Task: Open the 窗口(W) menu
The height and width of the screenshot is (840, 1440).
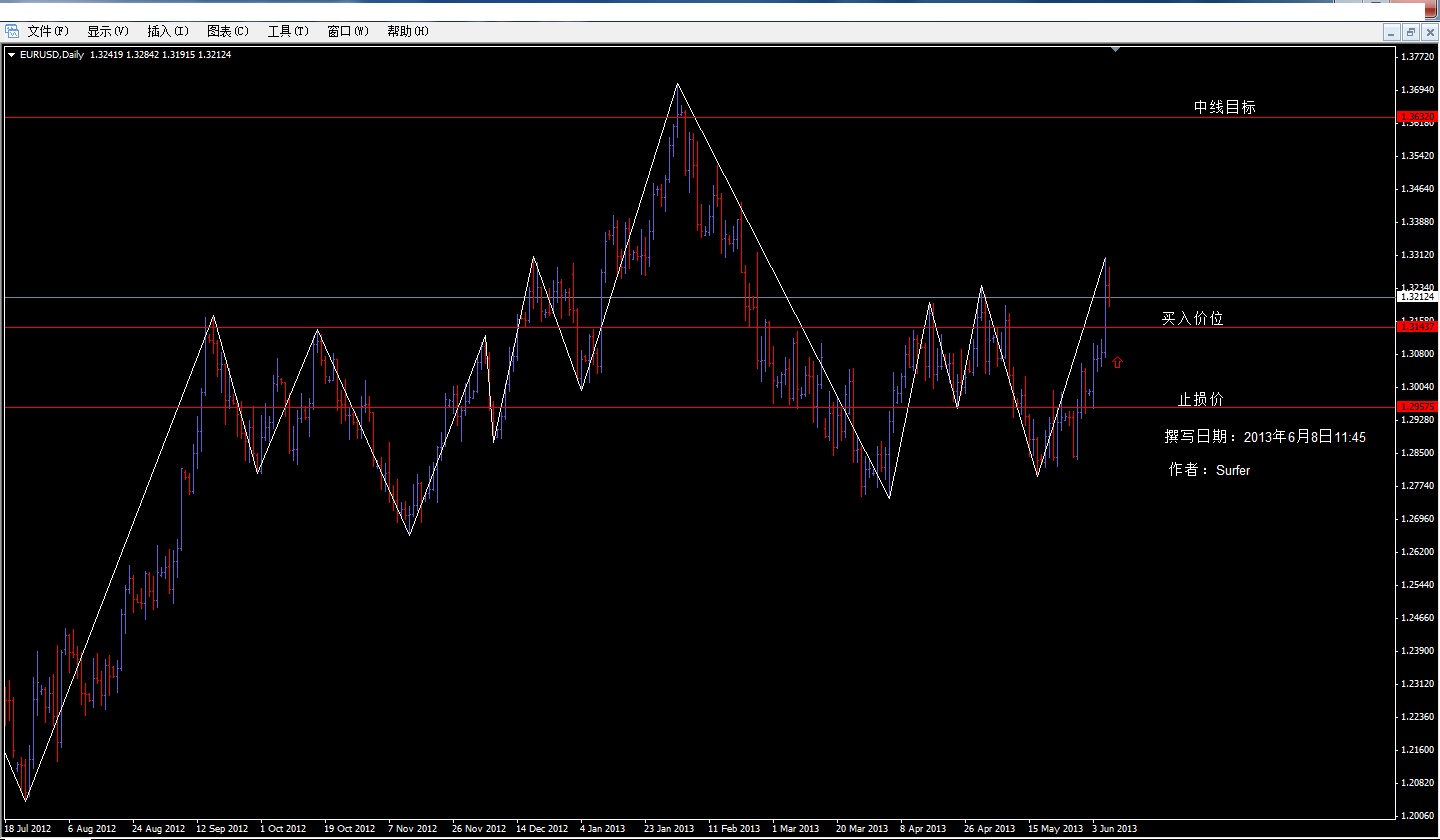Action: click(348, 31)
